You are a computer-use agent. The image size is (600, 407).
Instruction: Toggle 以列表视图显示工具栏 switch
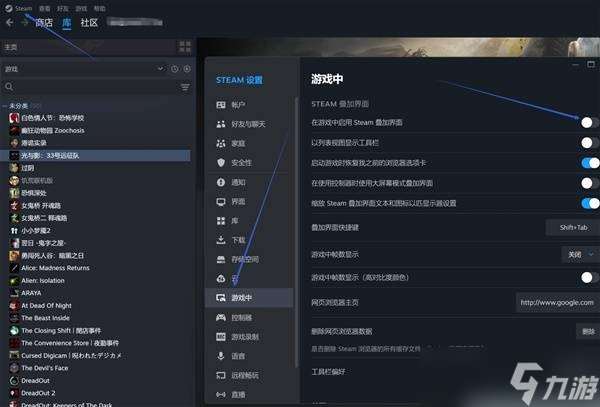click(x=589, y=143)
